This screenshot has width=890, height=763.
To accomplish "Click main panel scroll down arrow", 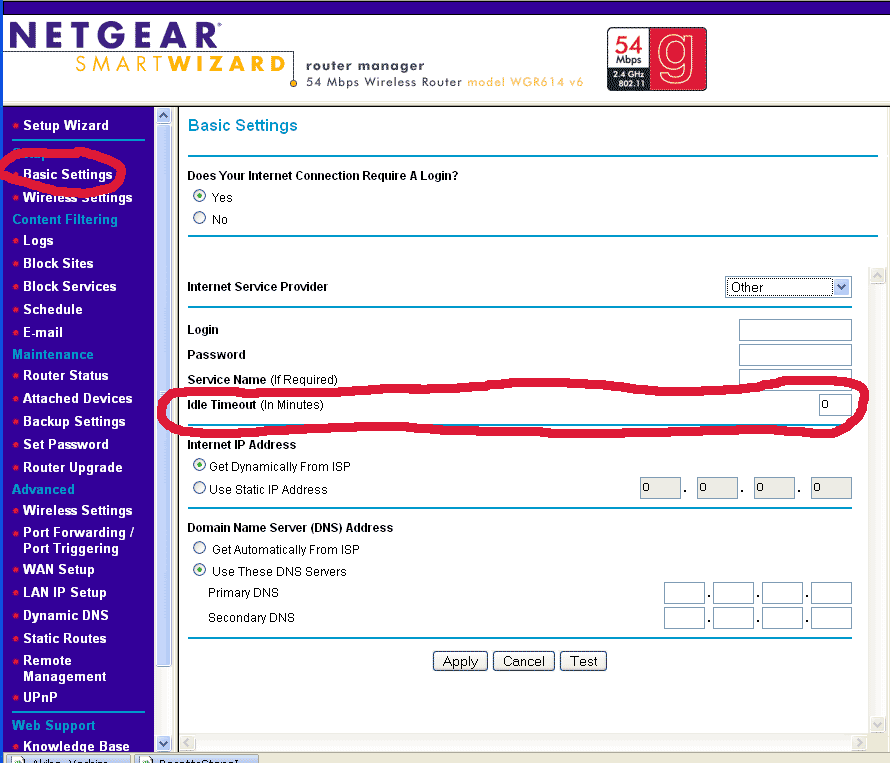I will 878,724.
